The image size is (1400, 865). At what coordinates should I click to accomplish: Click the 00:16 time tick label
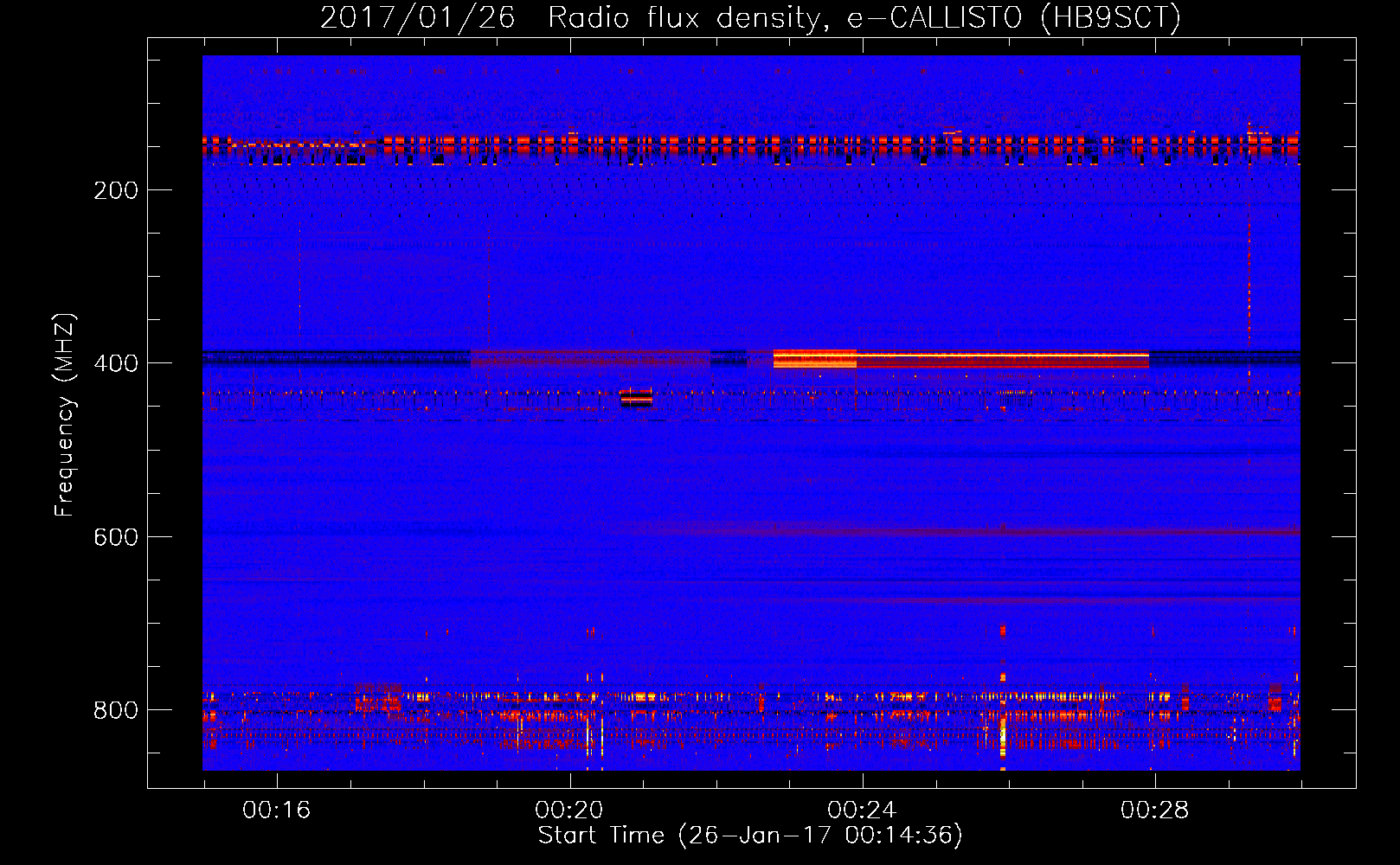click(277, 810)
